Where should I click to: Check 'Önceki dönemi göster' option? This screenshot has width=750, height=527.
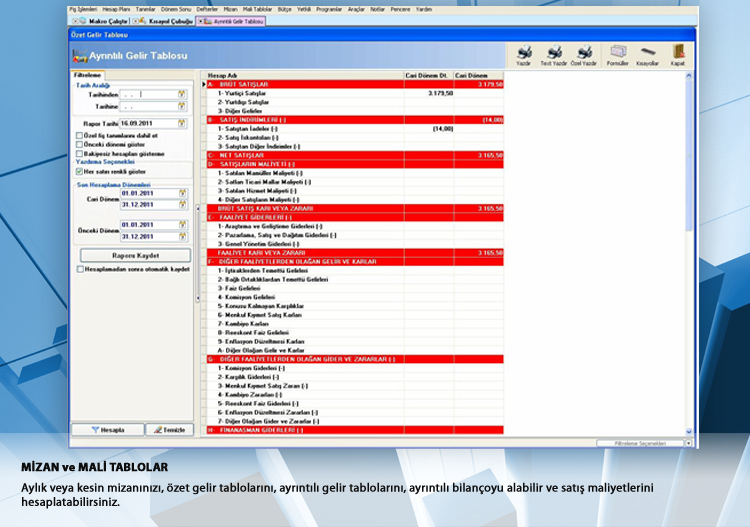coord(80,144)
